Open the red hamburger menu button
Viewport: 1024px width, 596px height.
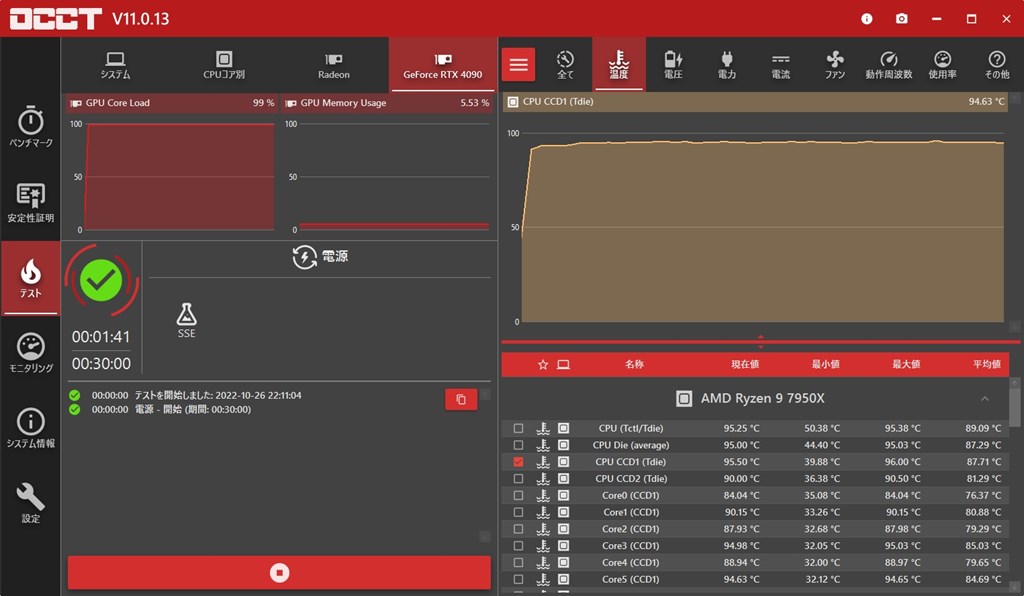click(519, 65)
